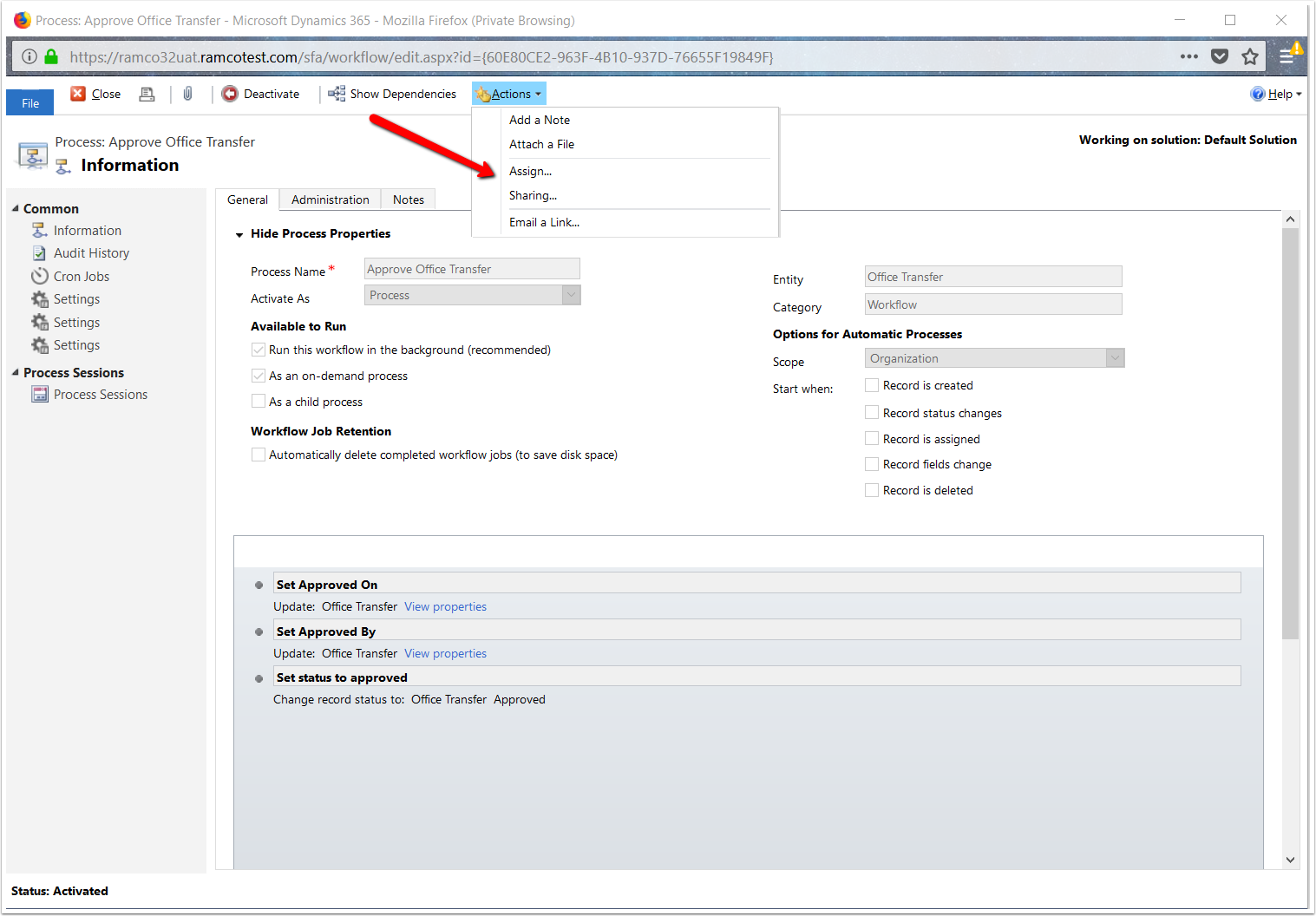Click the bullet of Set Approved By step
This screenshot has width=1316, height=916.
(259, 631)
